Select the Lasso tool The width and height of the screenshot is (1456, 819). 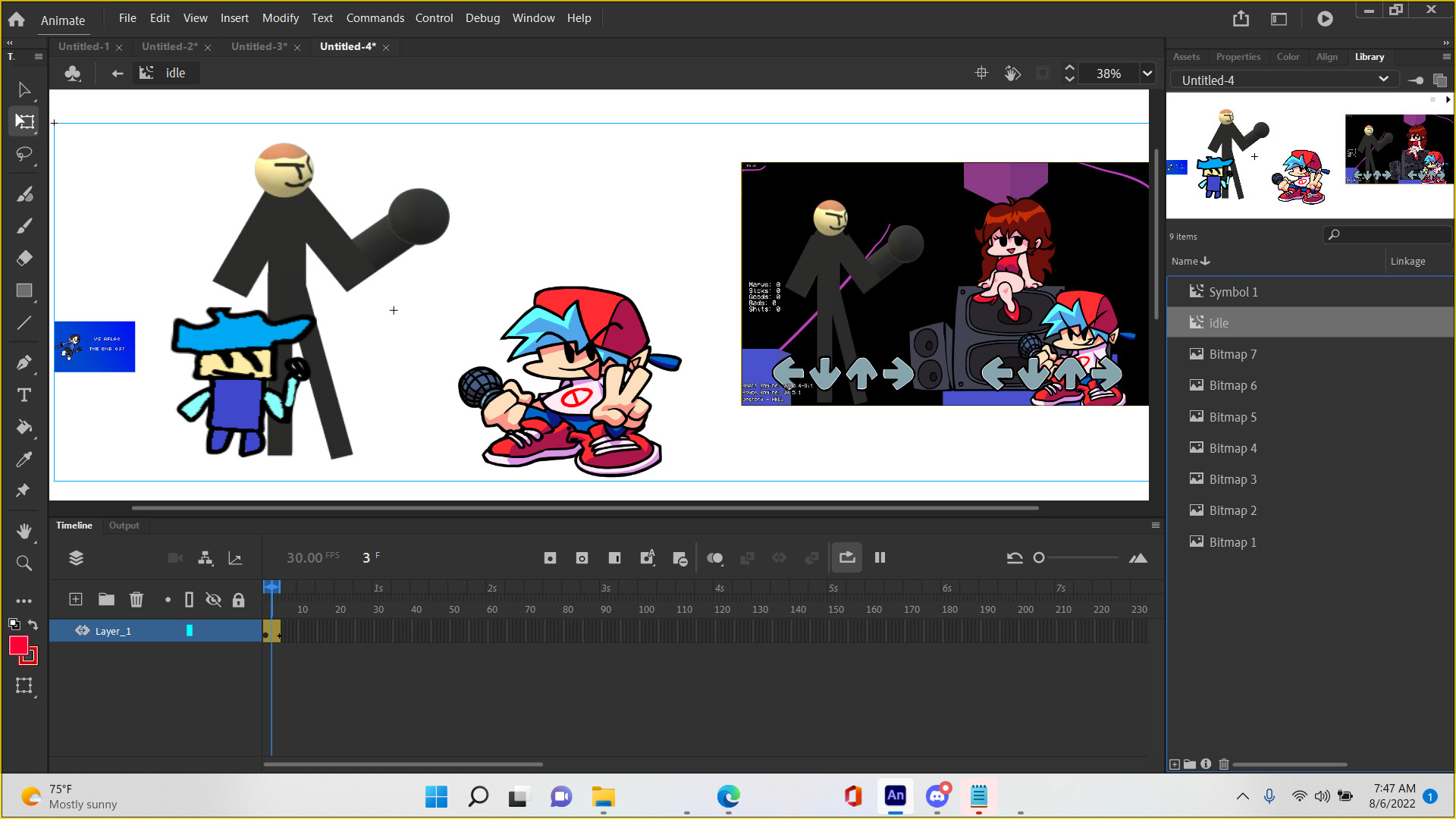click(x=24, y=154)
